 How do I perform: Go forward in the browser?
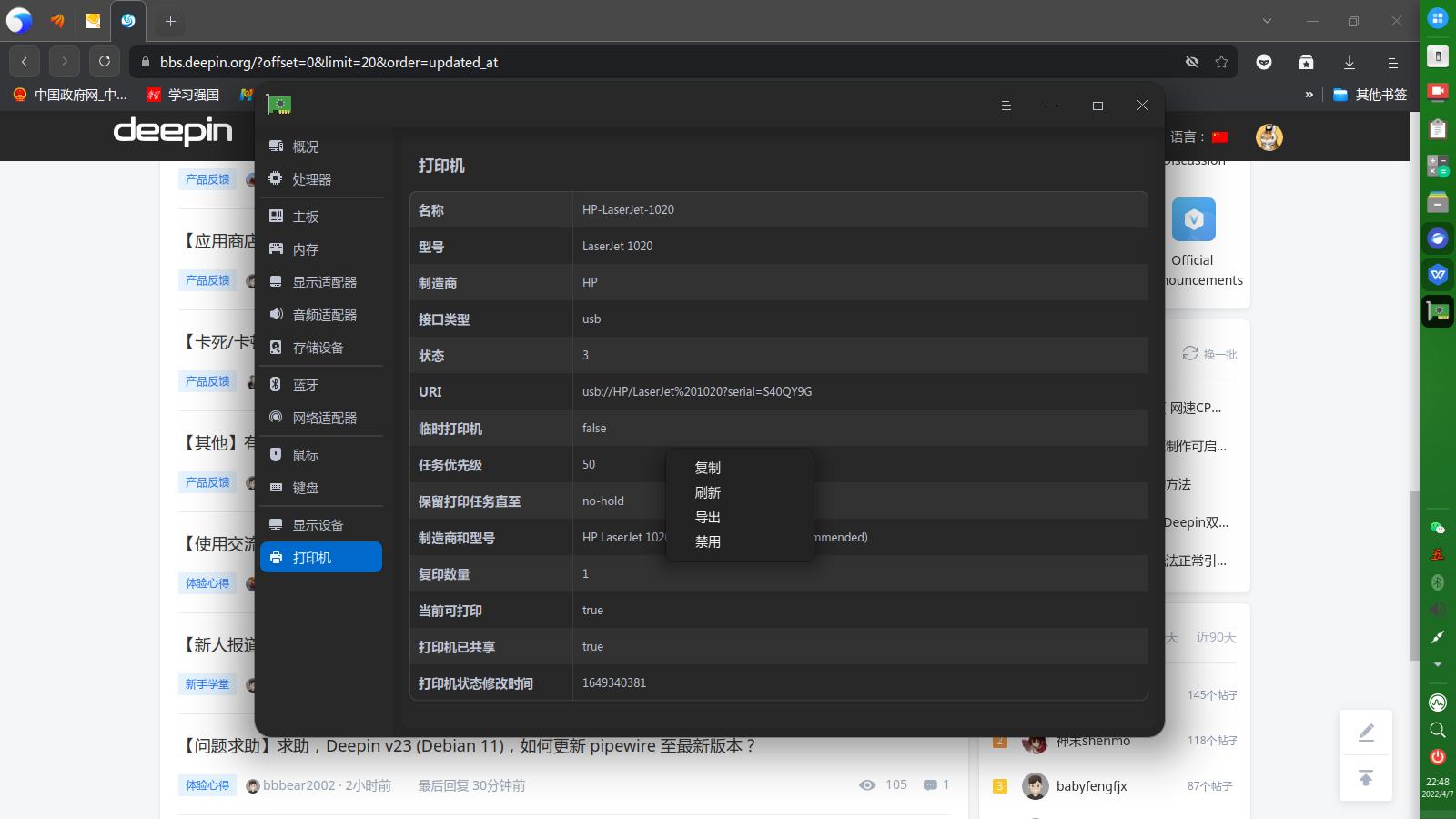point(65,62)
